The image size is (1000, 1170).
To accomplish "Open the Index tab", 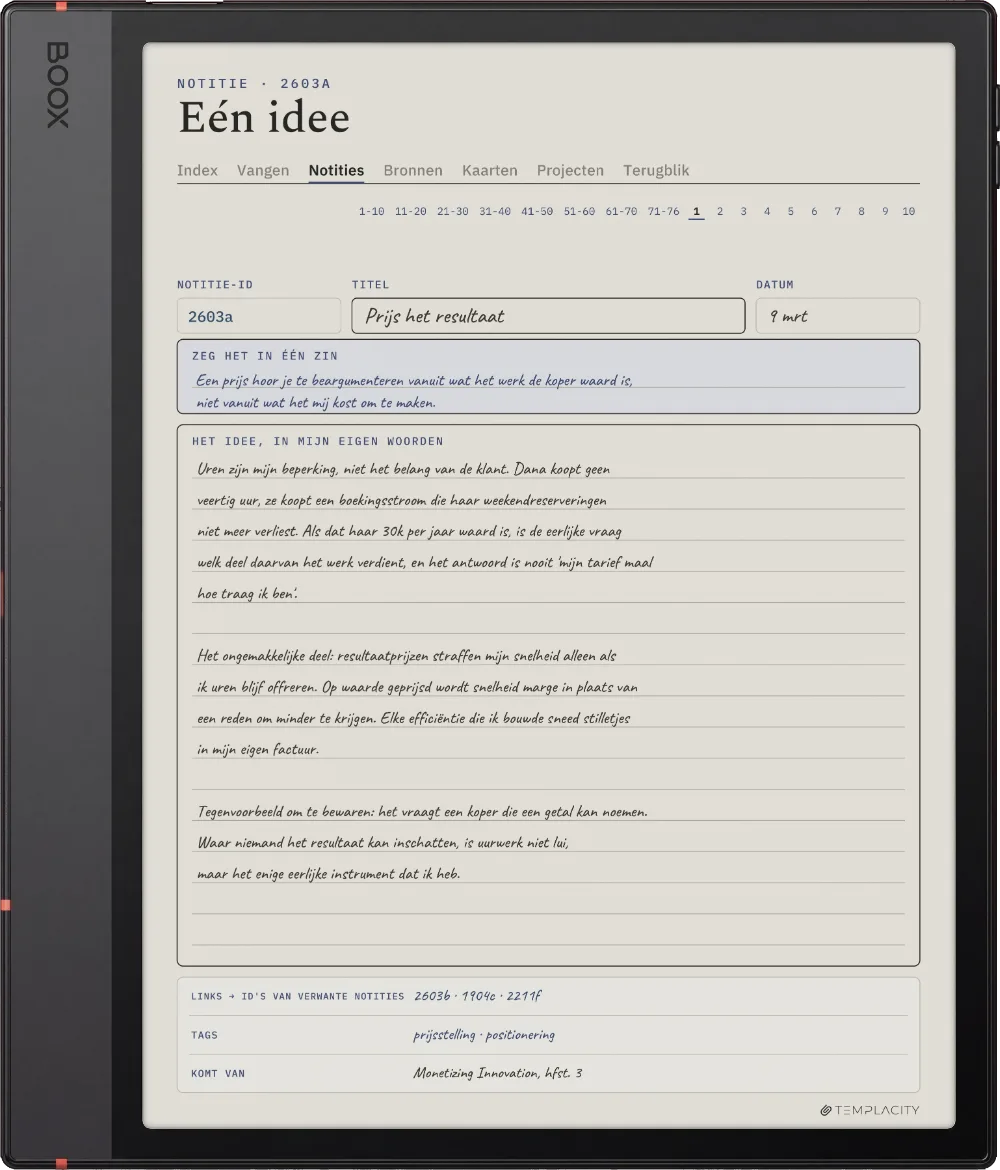I will click(x=197, y=170).
